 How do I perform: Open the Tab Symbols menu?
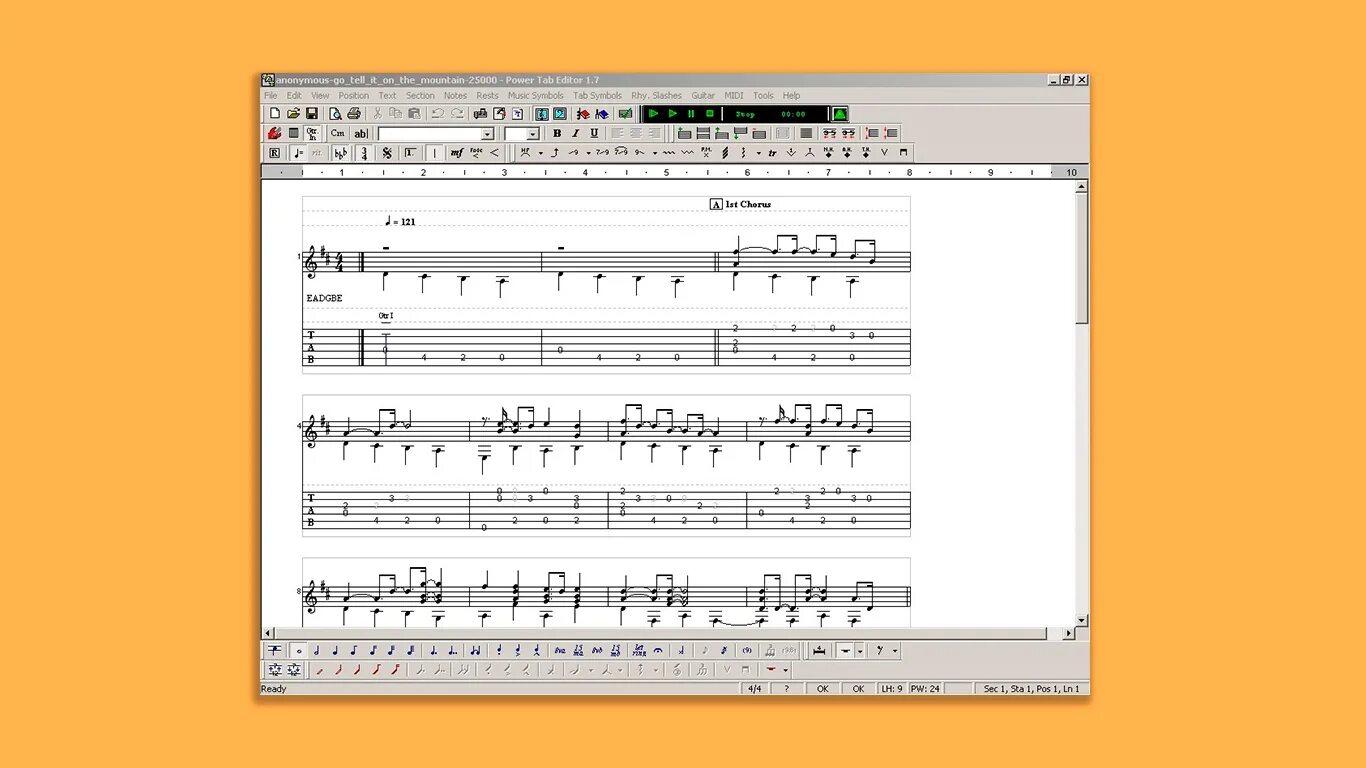pyautogui.click(x=597, y=96)
